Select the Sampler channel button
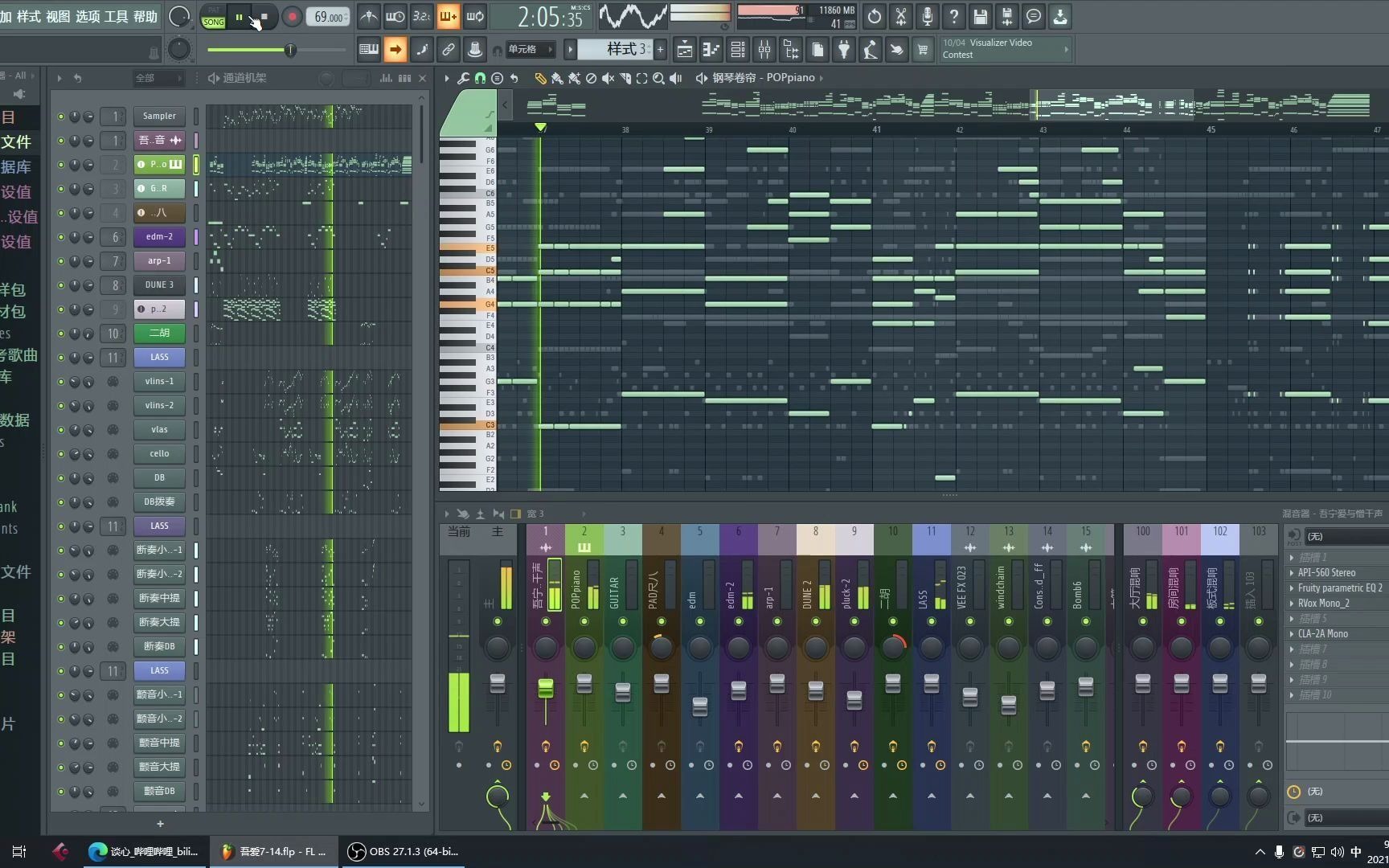The image size is (1389, 868). 159,116
